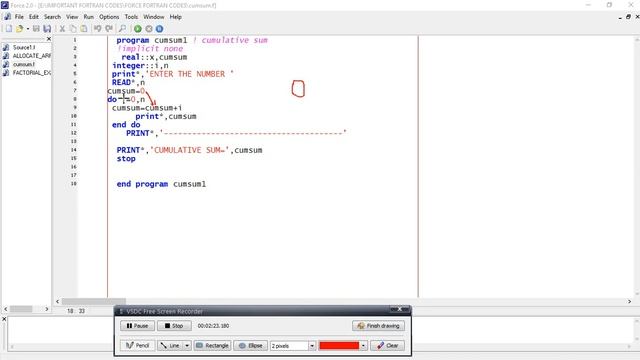
Task: Click the editor horizontal scrollbar thumb
Action: click(x=93, y=301)
